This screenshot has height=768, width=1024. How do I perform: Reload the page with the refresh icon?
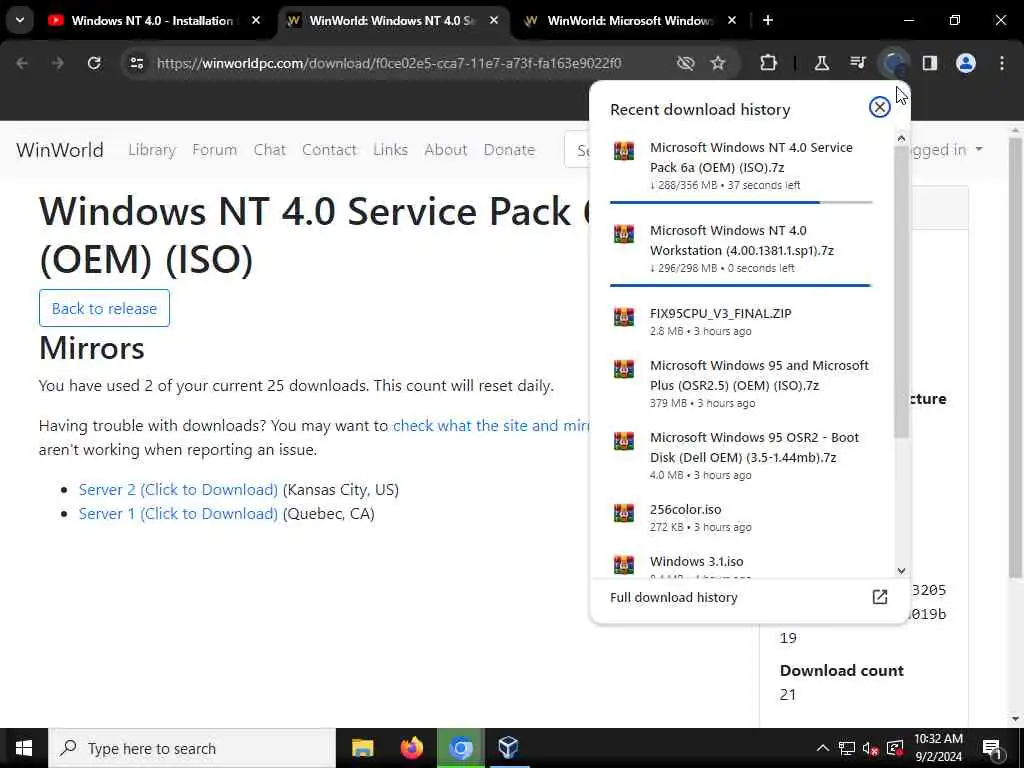(94, 63)
